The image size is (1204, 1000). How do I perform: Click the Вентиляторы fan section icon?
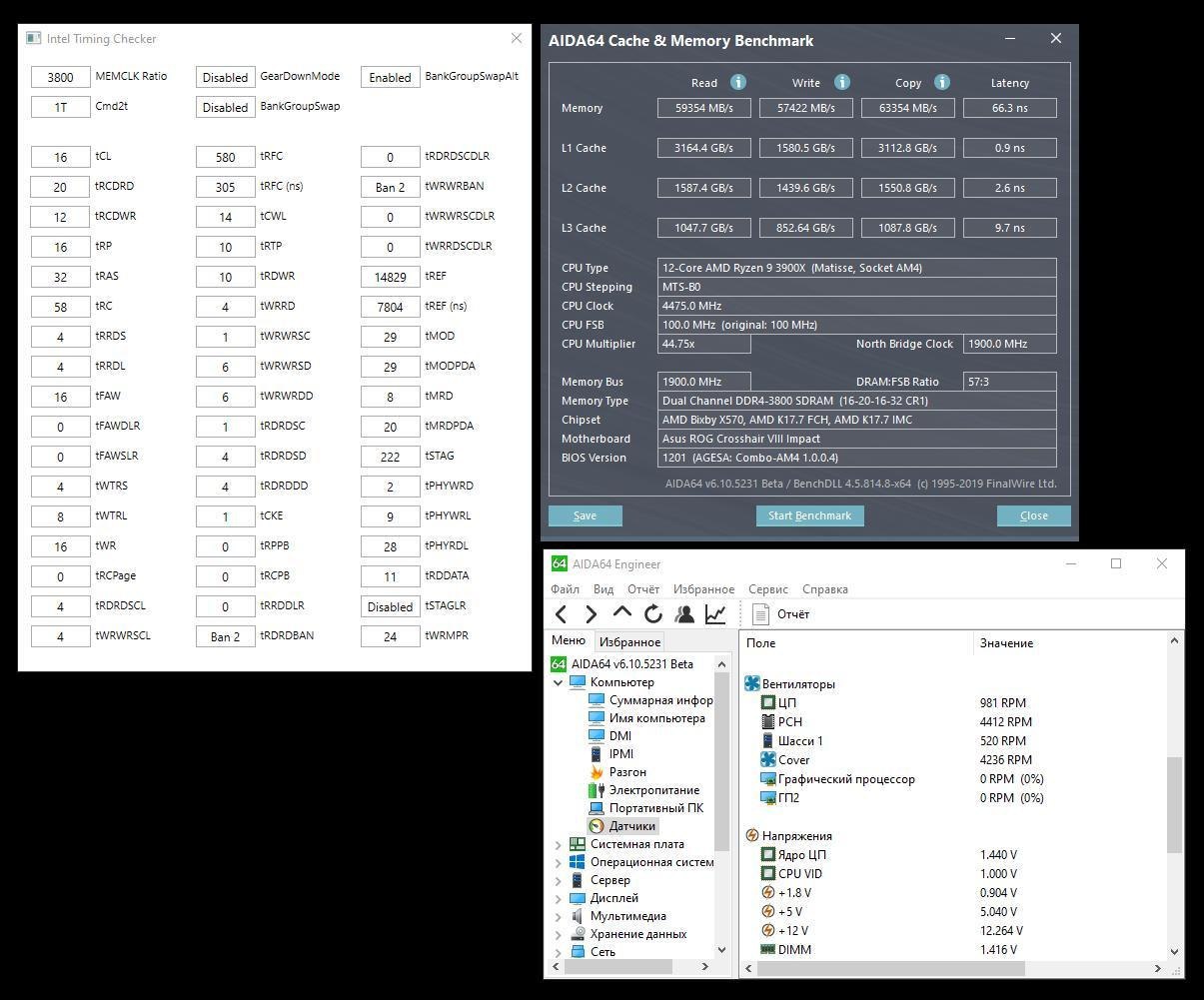pos(752,684)
